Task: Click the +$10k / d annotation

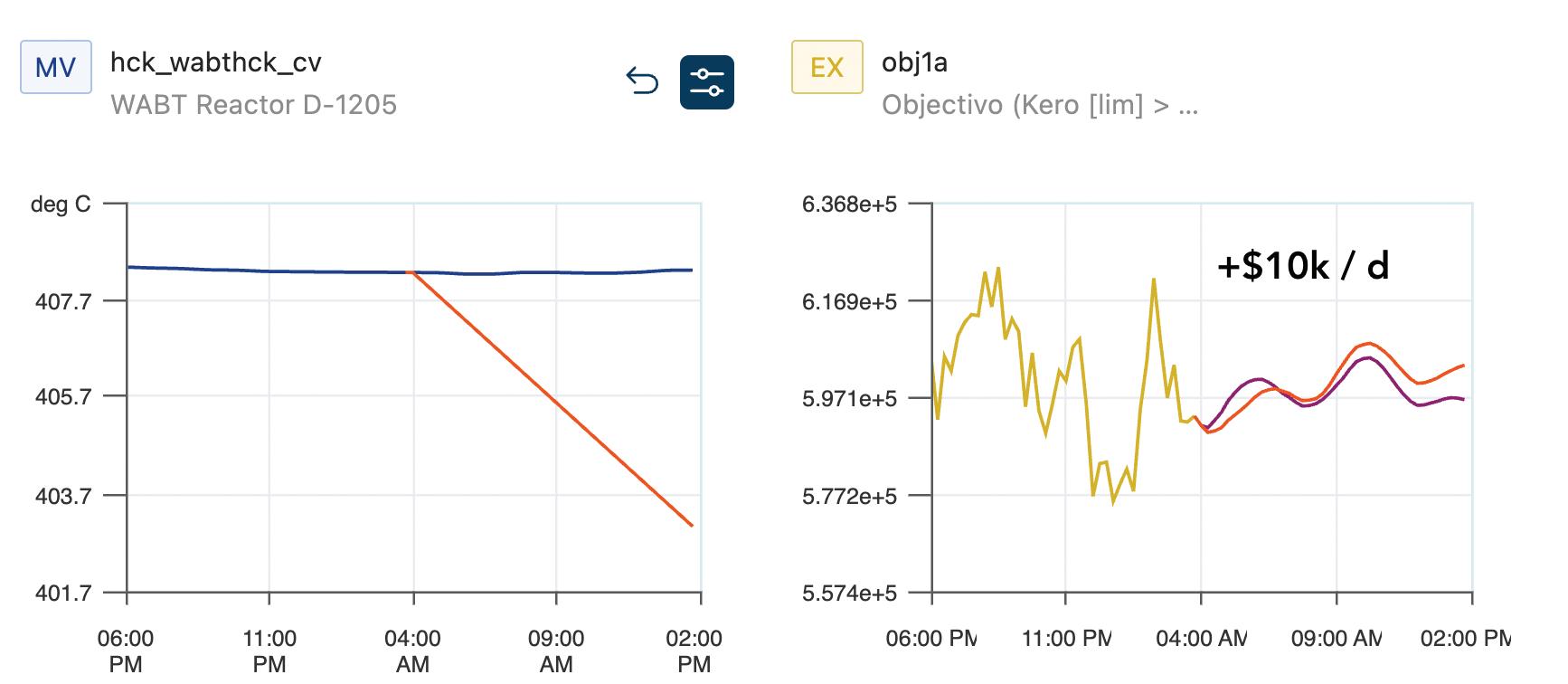Action: coord(1302,266)
